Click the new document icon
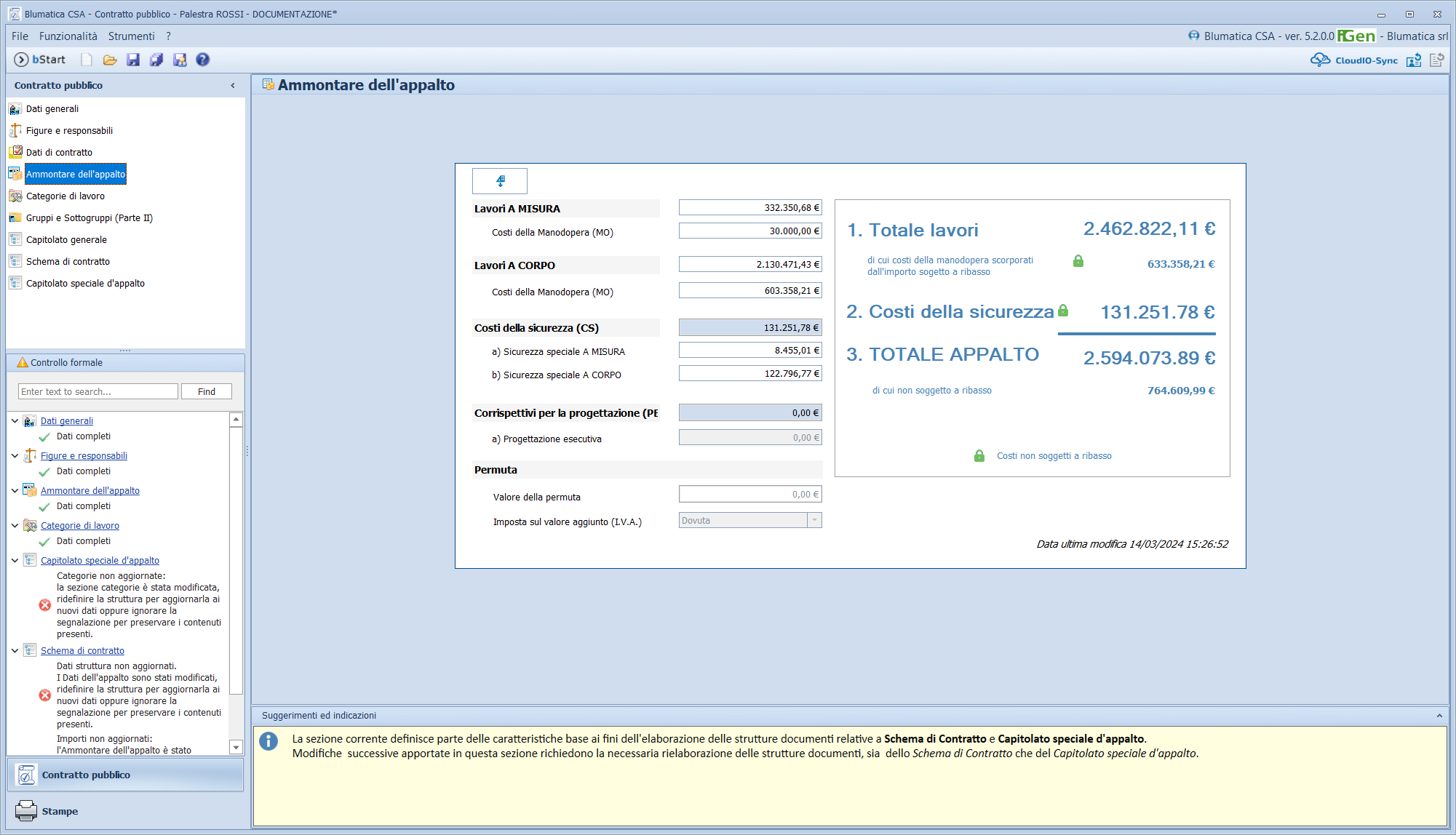This screenshot has height=835, width=1456. (87, 60)
